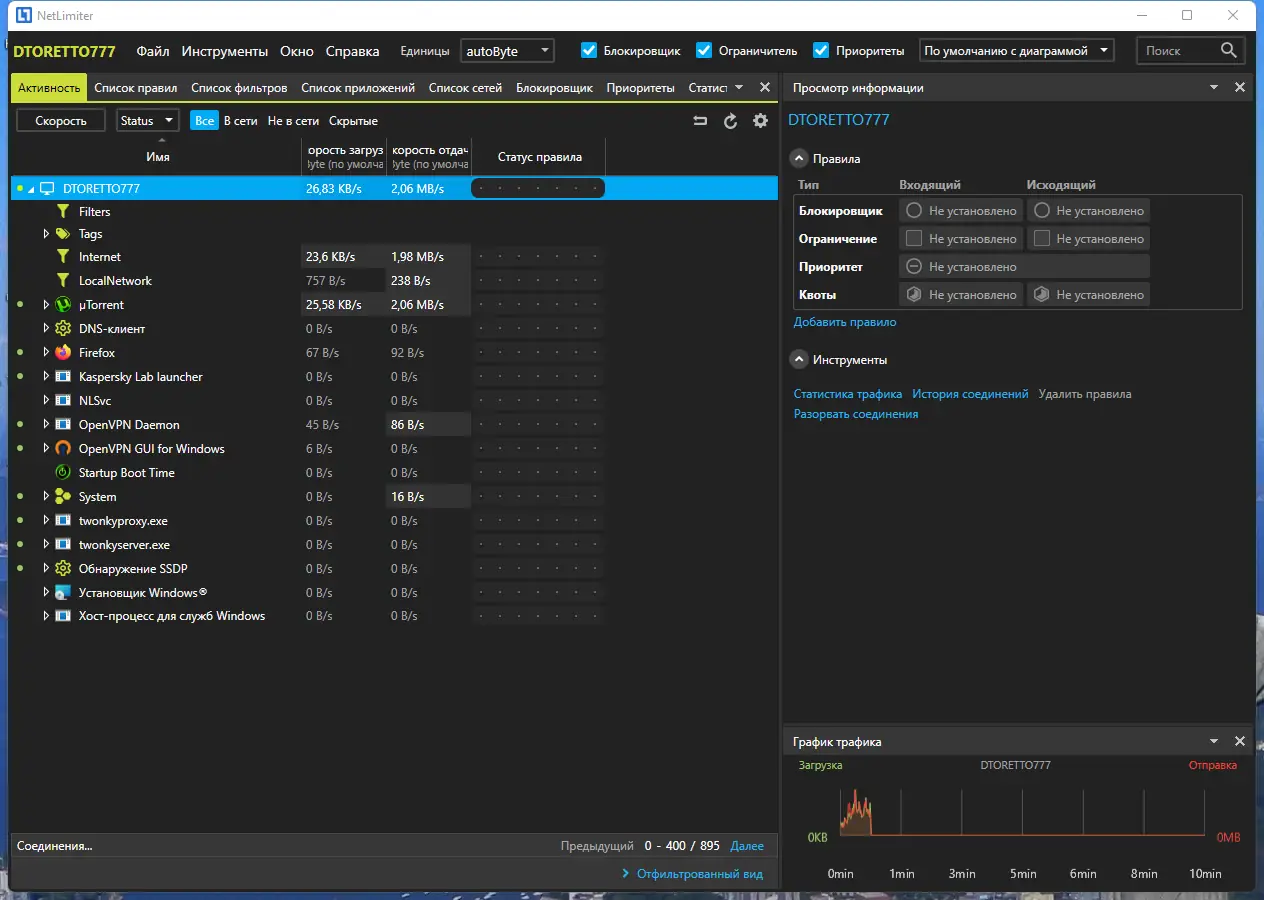Expand the Tags tree node

46,234
